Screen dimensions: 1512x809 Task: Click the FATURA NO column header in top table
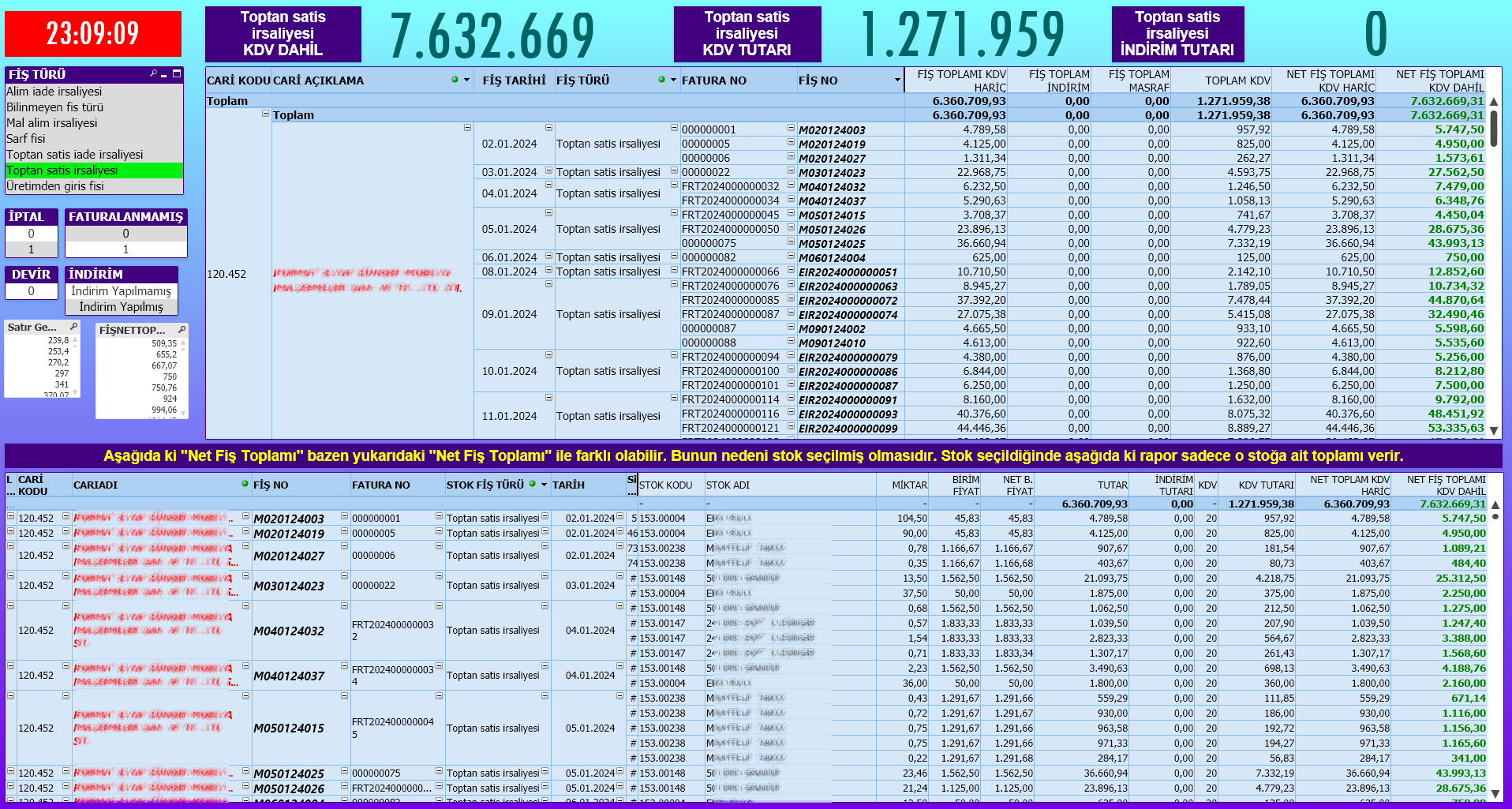[714, 81]
